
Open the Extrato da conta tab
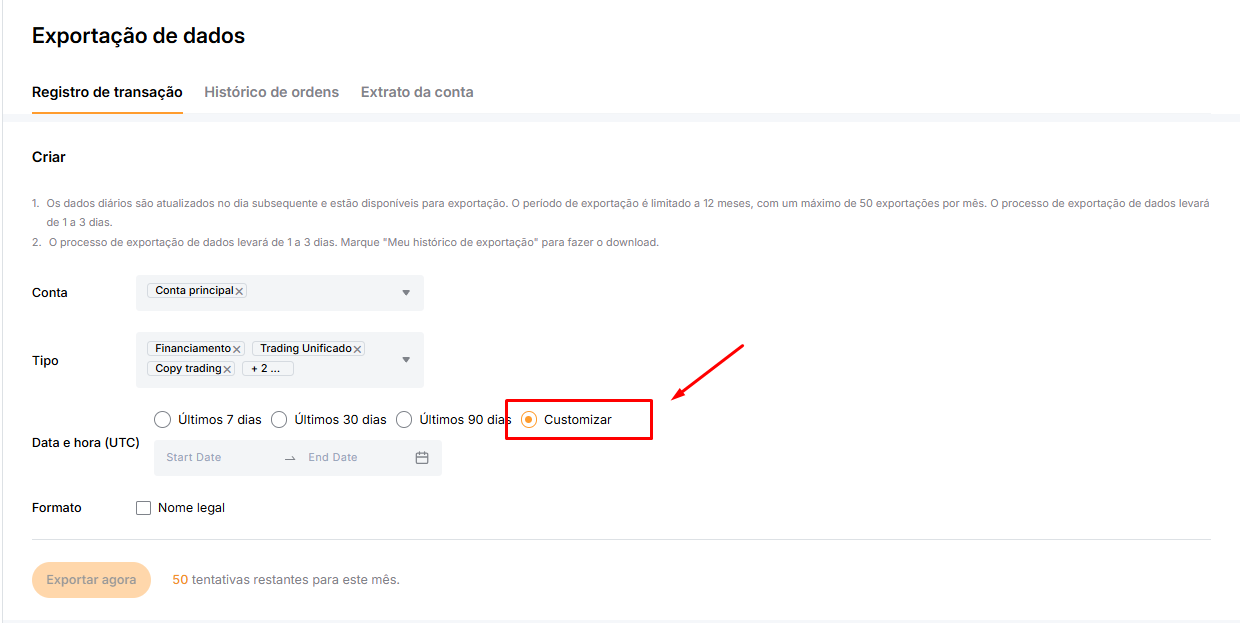click(x=417, y=92)
